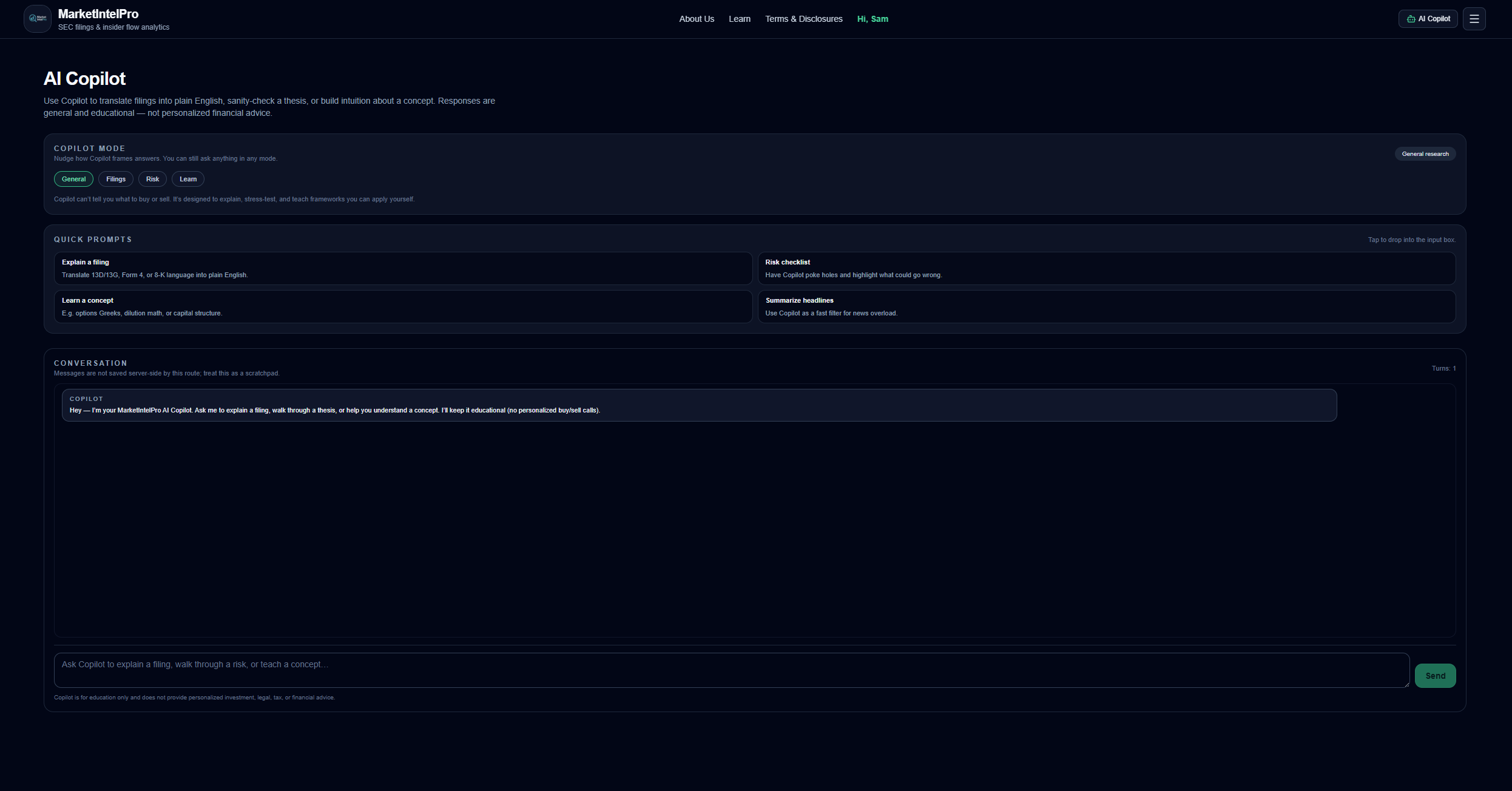This screenshot has height=791, width=1512.
Task: Activate the Learn copilot mode
Action: tap(187, 179)
